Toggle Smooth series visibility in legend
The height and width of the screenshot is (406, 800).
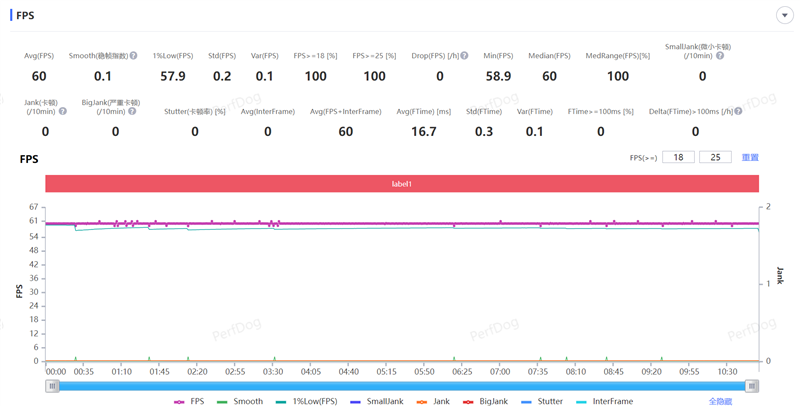point(240,401)
